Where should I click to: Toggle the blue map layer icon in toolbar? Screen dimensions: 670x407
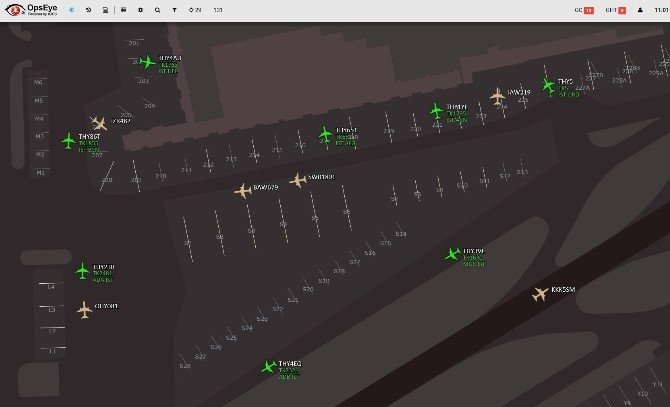[x=72, y=10]
